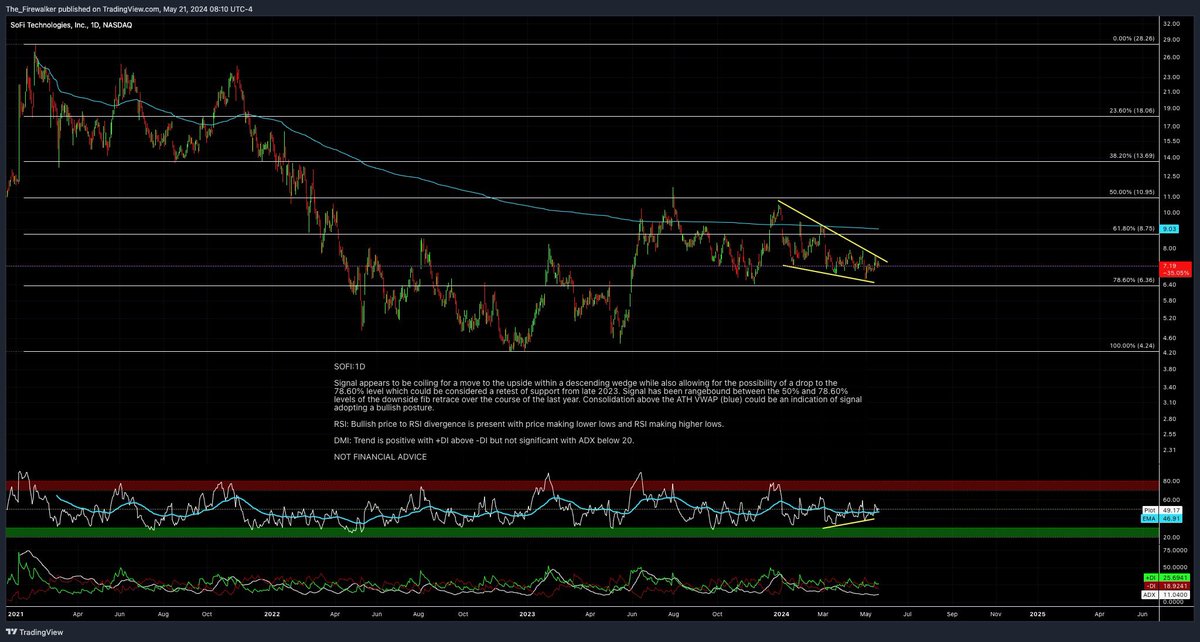Click the 60.00 RSI scale label
This screenshot has height=642, width=1200.
pyautogui.click(x=1173, y=501)
